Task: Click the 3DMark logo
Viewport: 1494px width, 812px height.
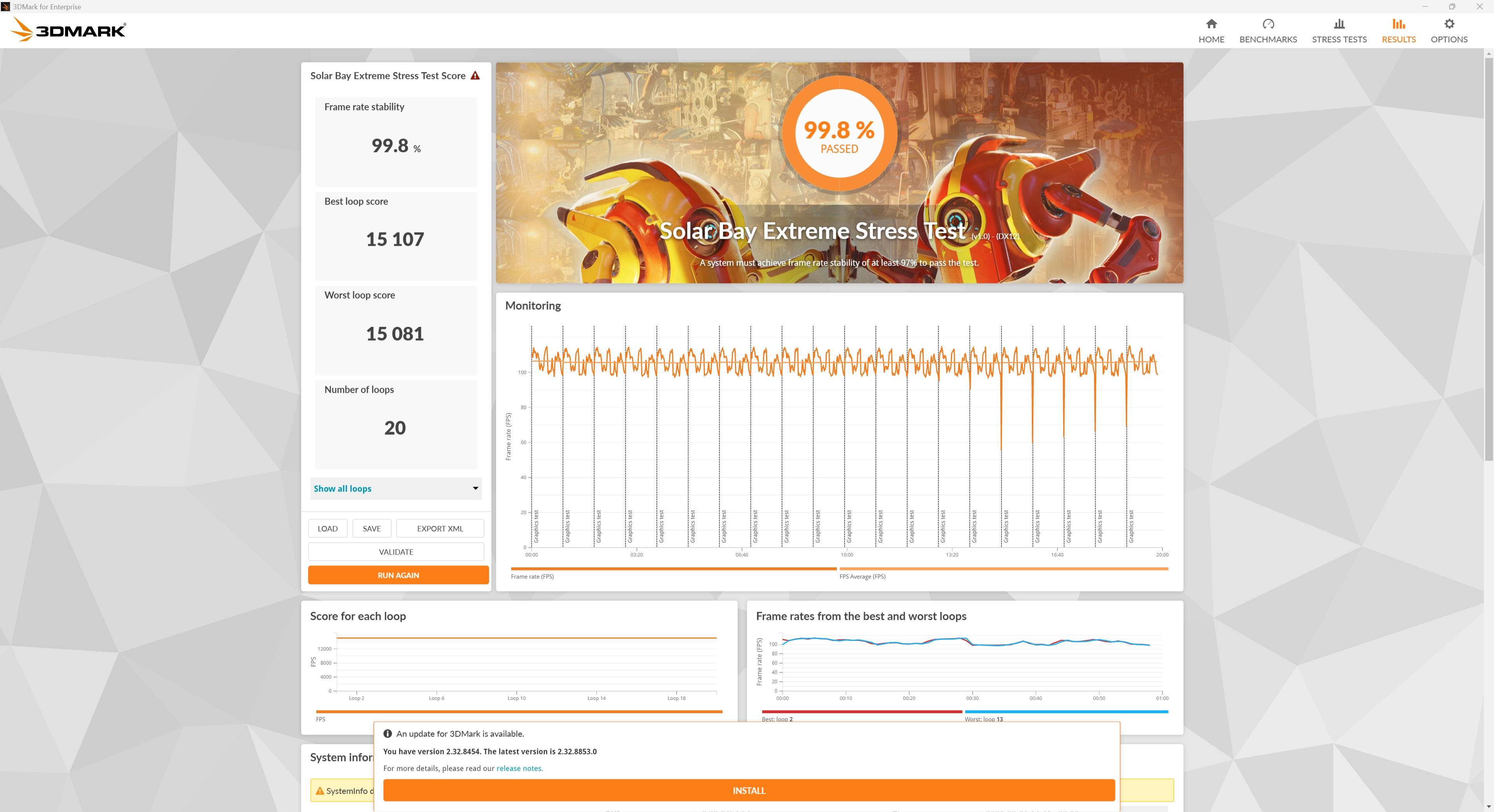Action: (69, 30)
